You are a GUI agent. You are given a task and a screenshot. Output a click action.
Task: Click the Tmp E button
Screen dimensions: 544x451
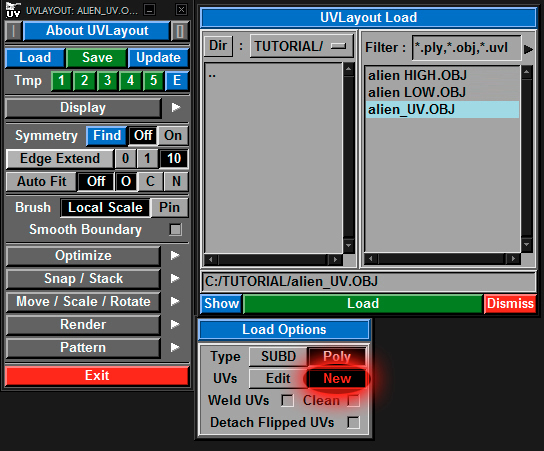coord(177,81)
